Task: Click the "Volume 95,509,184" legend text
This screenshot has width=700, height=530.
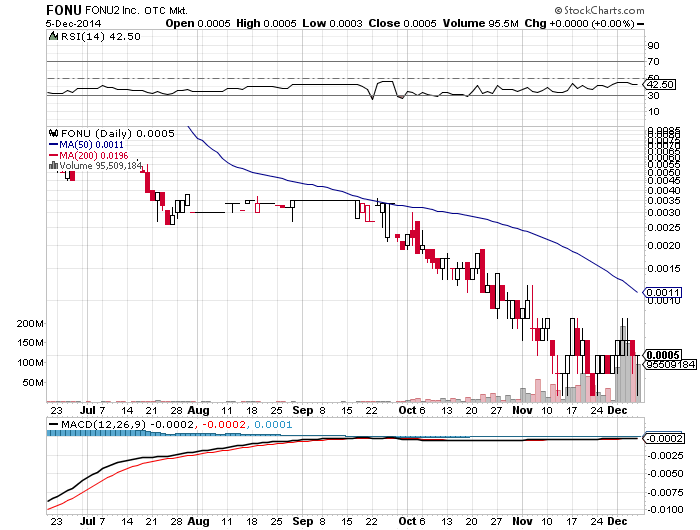Action: (100, 166)
